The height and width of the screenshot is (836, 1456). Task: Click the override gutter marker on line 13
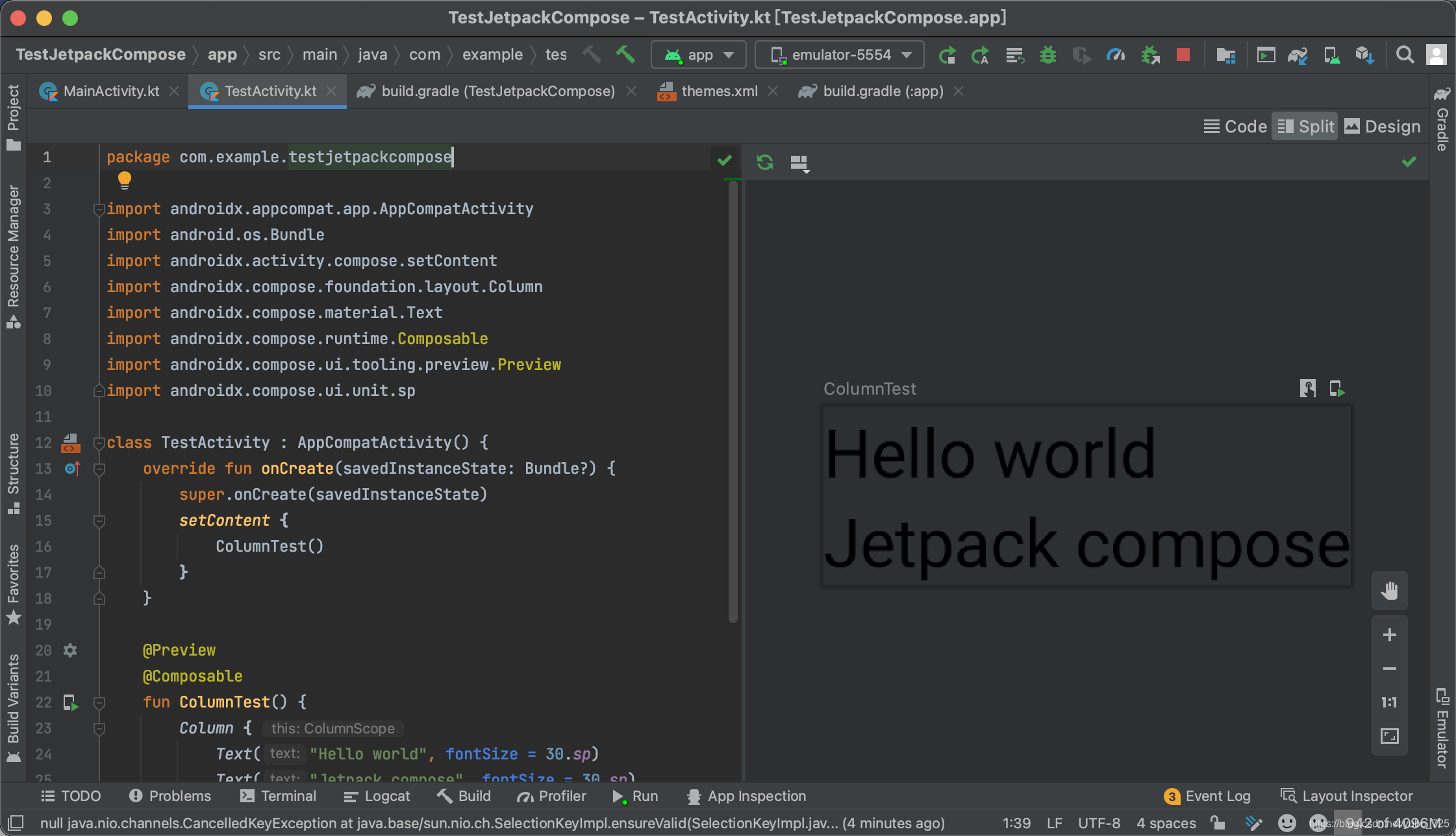[72, 469]
